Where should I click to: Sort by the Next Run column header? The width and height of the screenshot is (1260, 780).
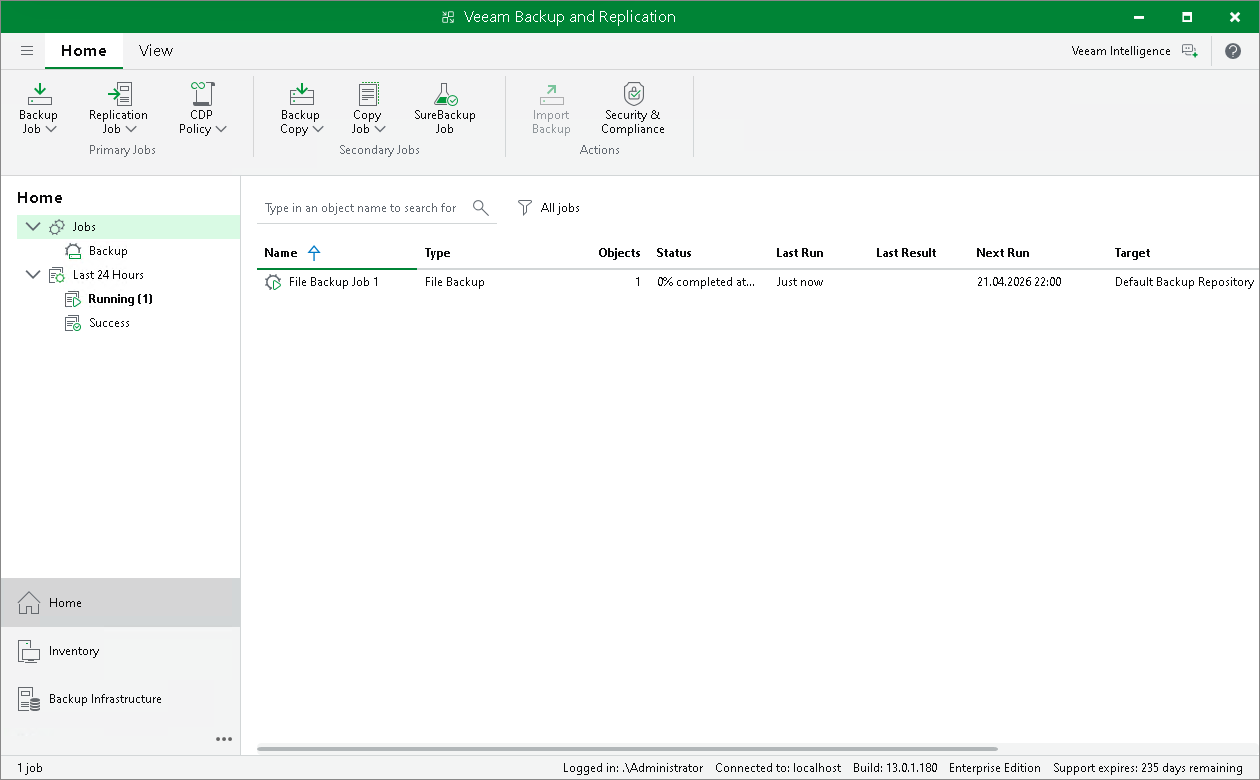pos(1003,253)
